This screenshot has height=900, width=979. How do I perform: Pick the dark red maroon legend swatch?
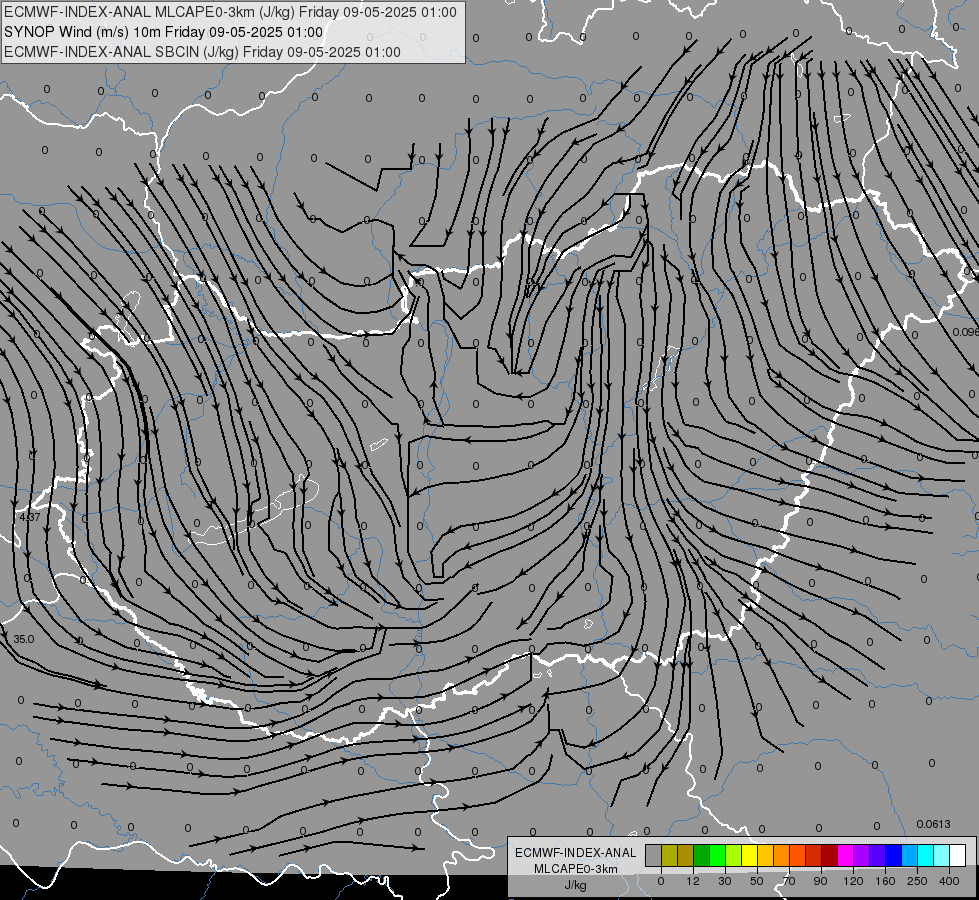coord(829,855)
